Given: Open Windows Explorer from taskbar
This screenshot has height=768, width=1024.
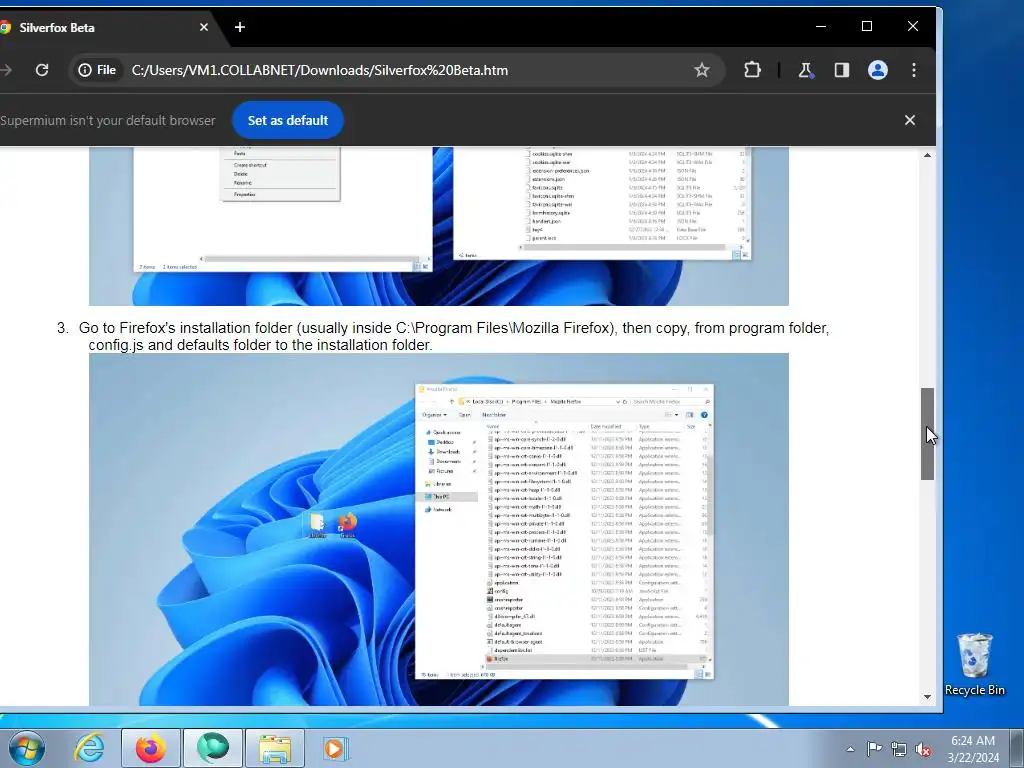Looking at the screenshot, I should point(275,748).
